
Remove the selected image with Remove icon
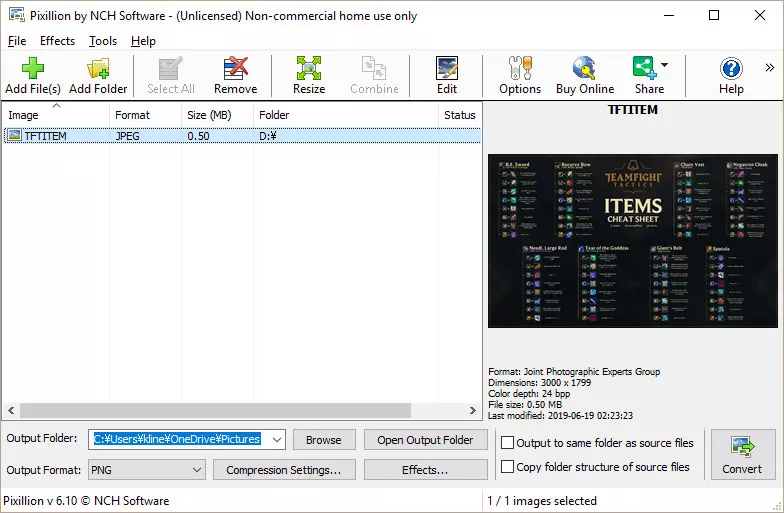click(x=236, y=68)
